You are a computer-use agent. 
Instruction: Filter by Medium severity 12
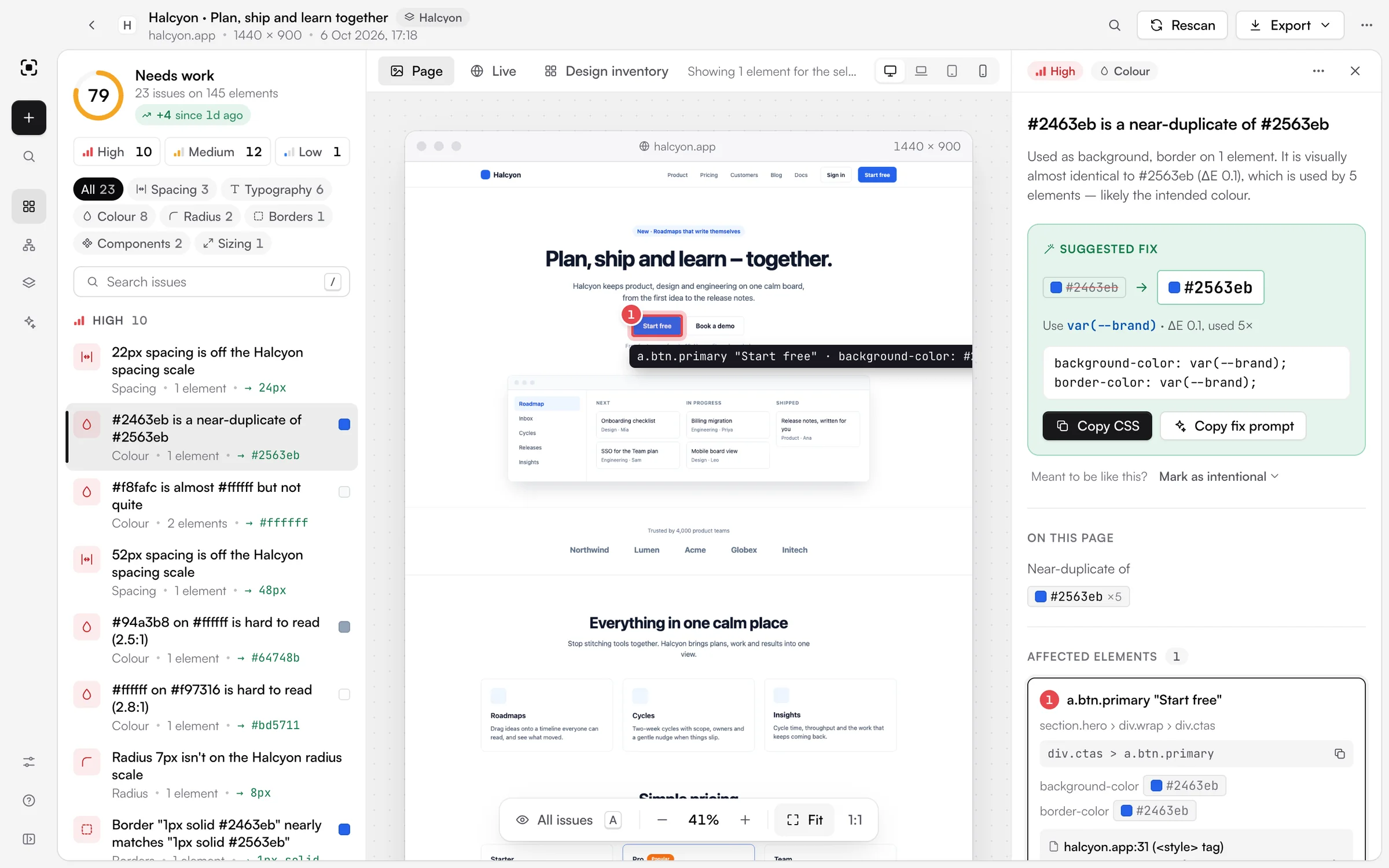coord(218,152)
